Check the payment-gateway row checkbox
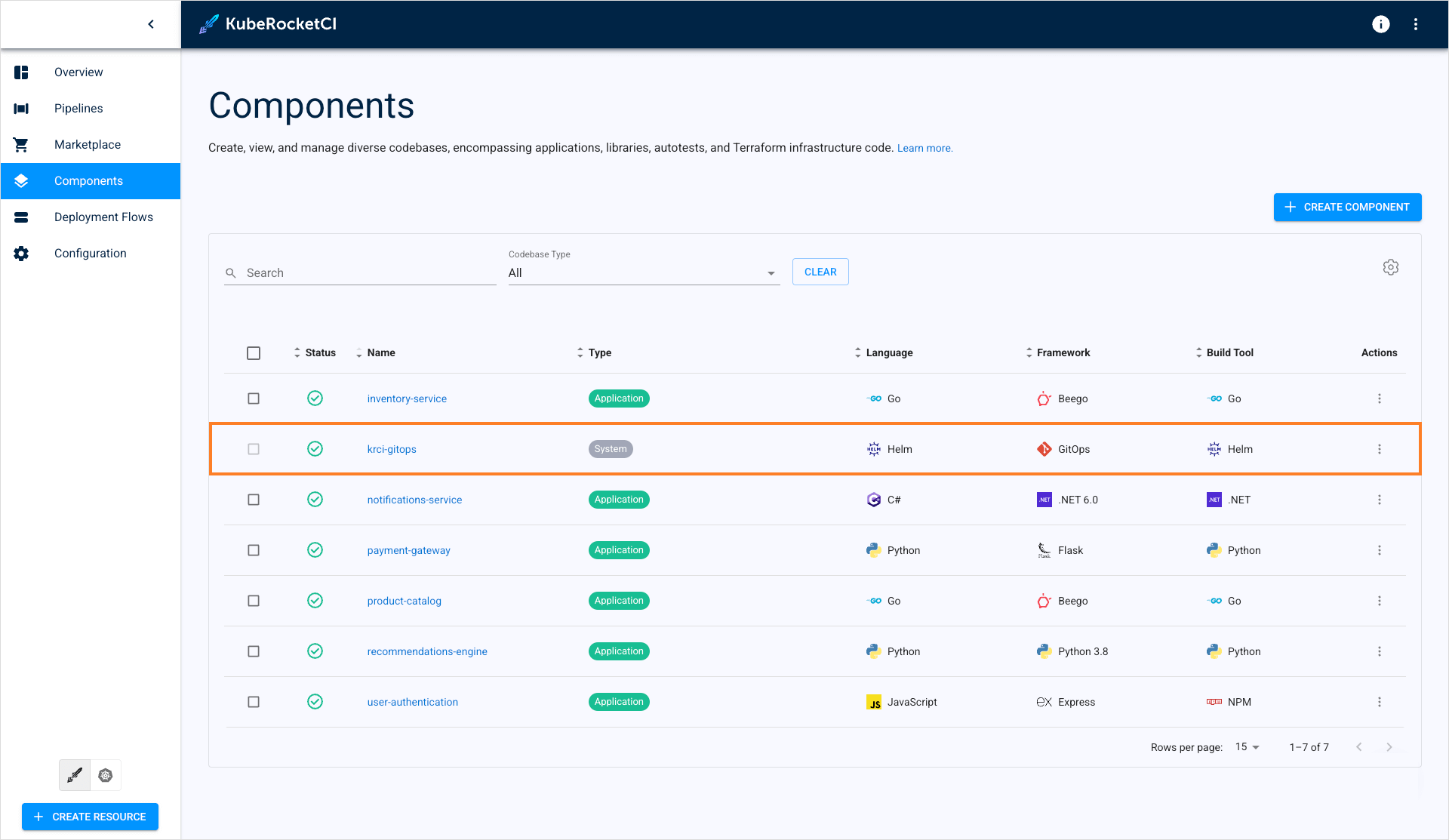 (254, 550)
